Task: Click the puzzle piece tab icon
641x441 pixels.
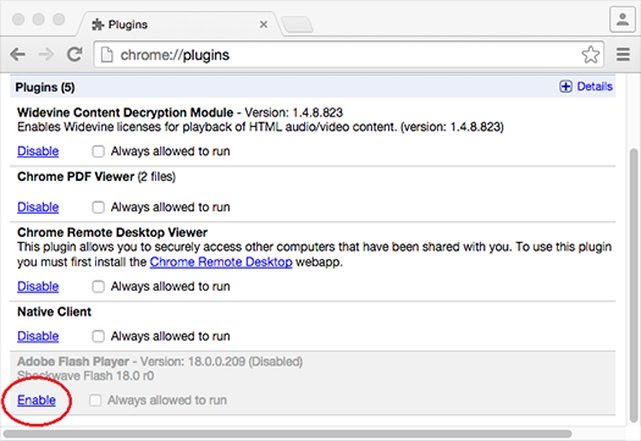Action: [x=97, y=22]
